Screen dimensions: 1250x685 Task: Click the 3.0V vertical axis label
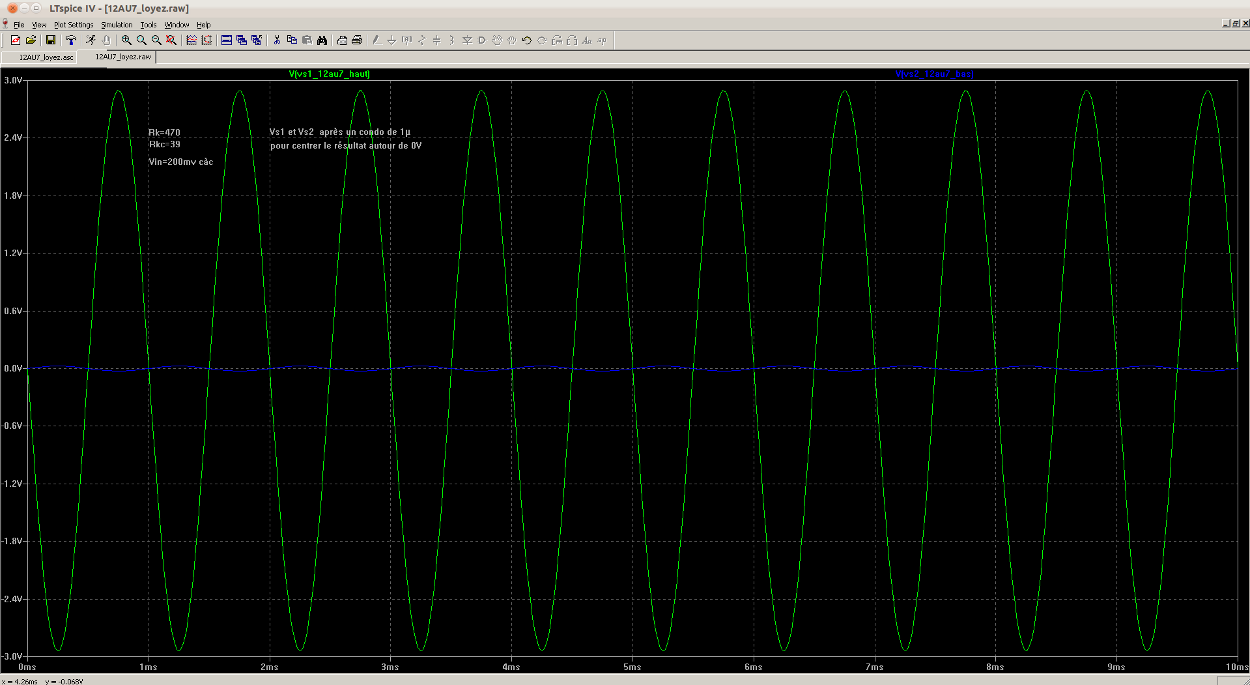click(x=13, y=80)
